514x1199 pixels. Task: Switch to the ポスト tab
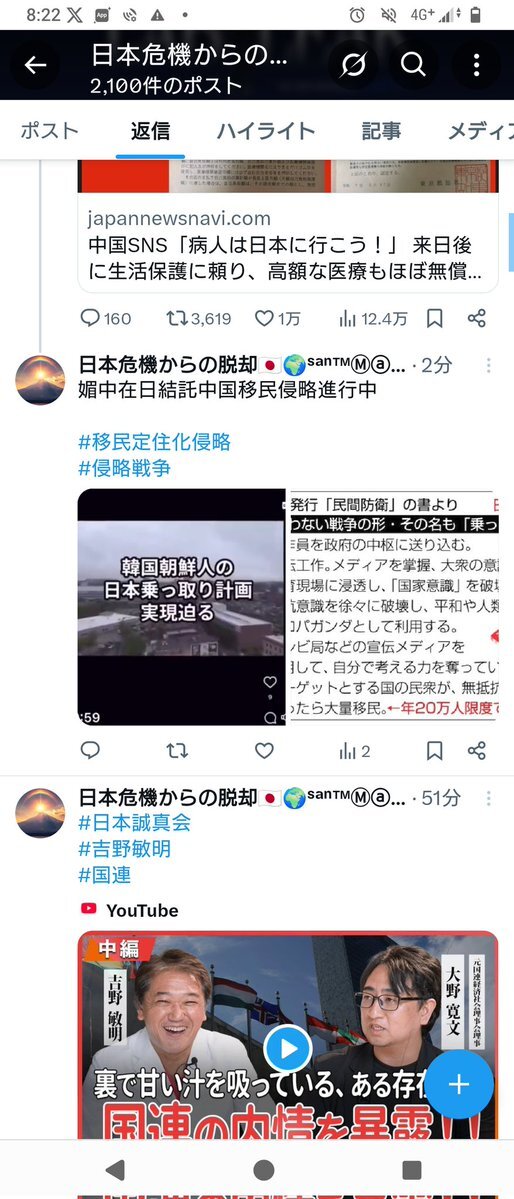coord(50,131)
